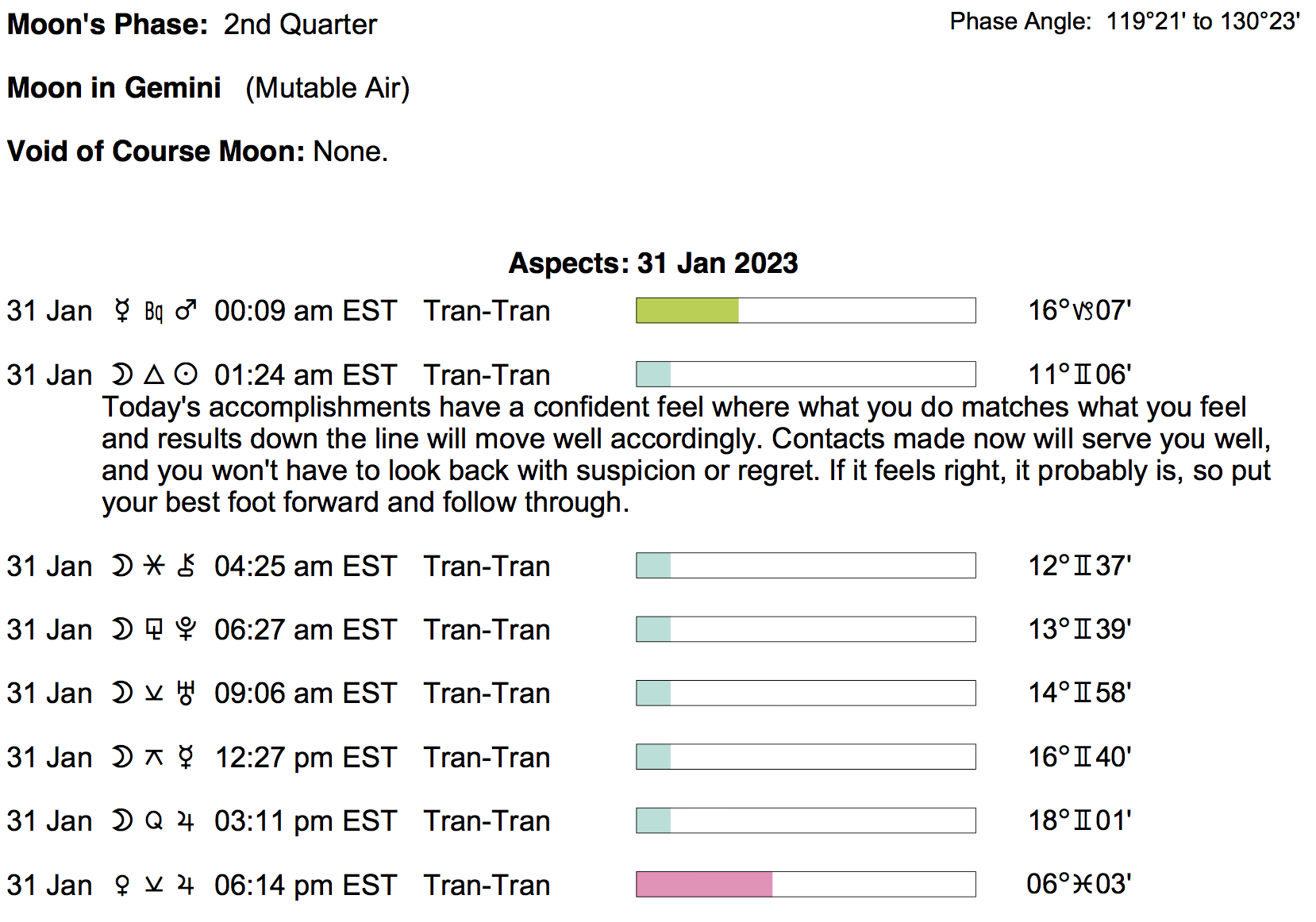Click the Jupiter glyph in the 03:11 pm row

tap(186, 820)
